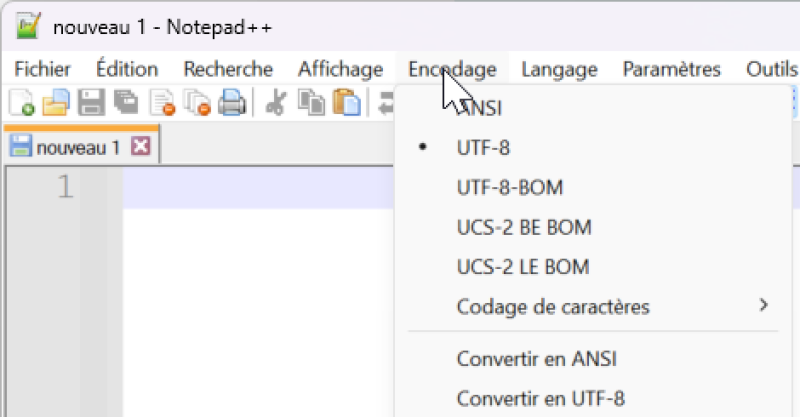Viewport: 800px width, 417px height.
Task: Click line number 1 in the margin
Action: click(x=65, y=187)
